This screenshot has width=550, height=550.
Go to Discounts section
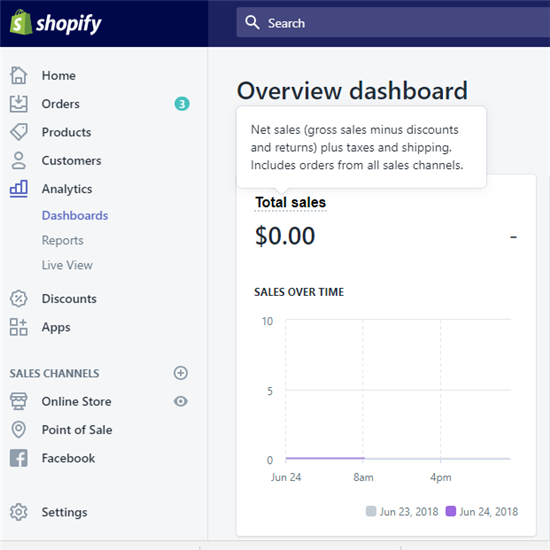[x=69, y=299]
